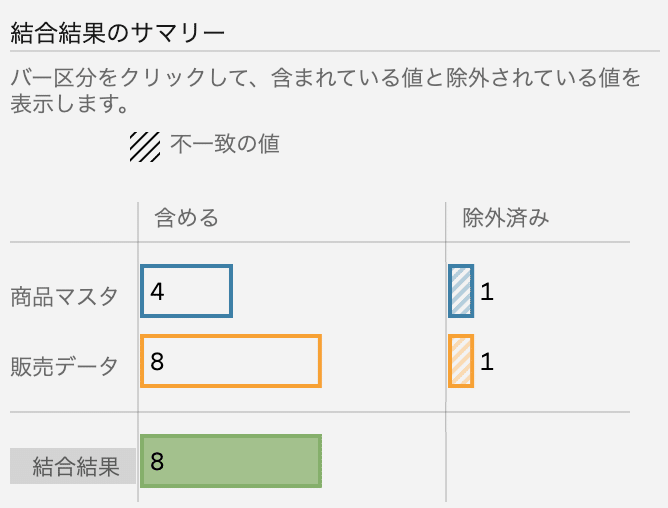The height and width of the screenshot is (508, 668).
Task: Click the number 8 in 販売データ bar
Action: [157, 361]
